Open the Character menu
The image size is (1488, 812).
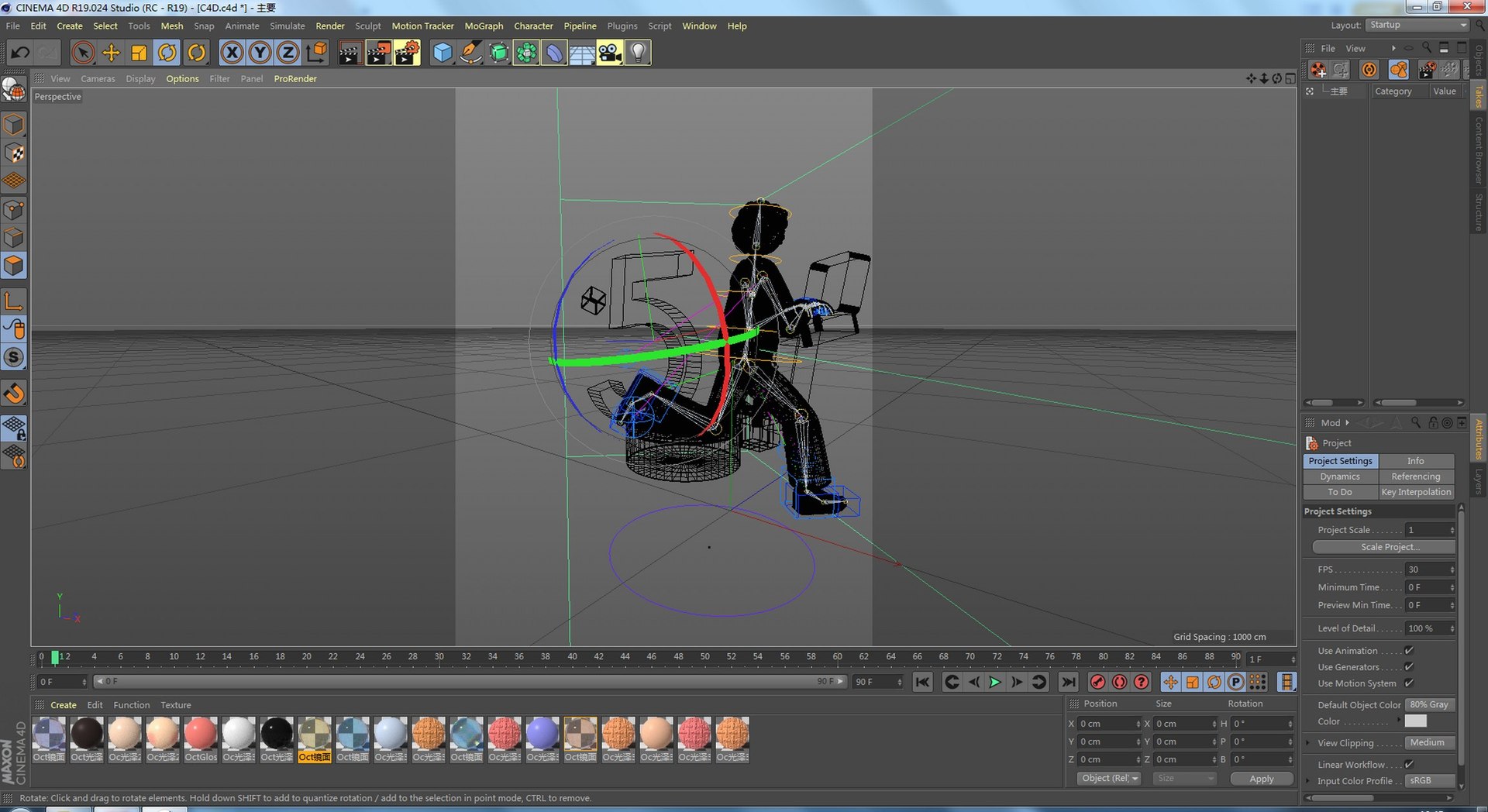533,26
